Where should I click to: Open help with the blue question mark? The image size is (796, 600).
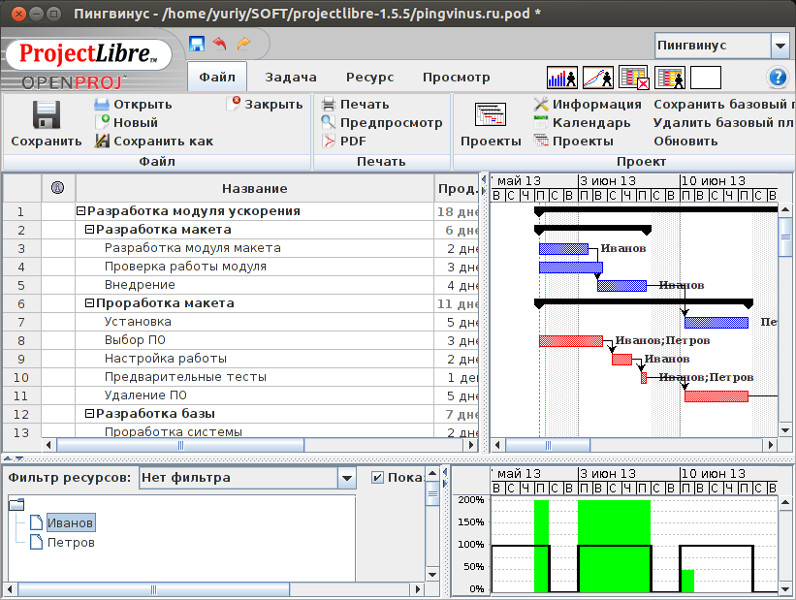click(x=777, y=78)
